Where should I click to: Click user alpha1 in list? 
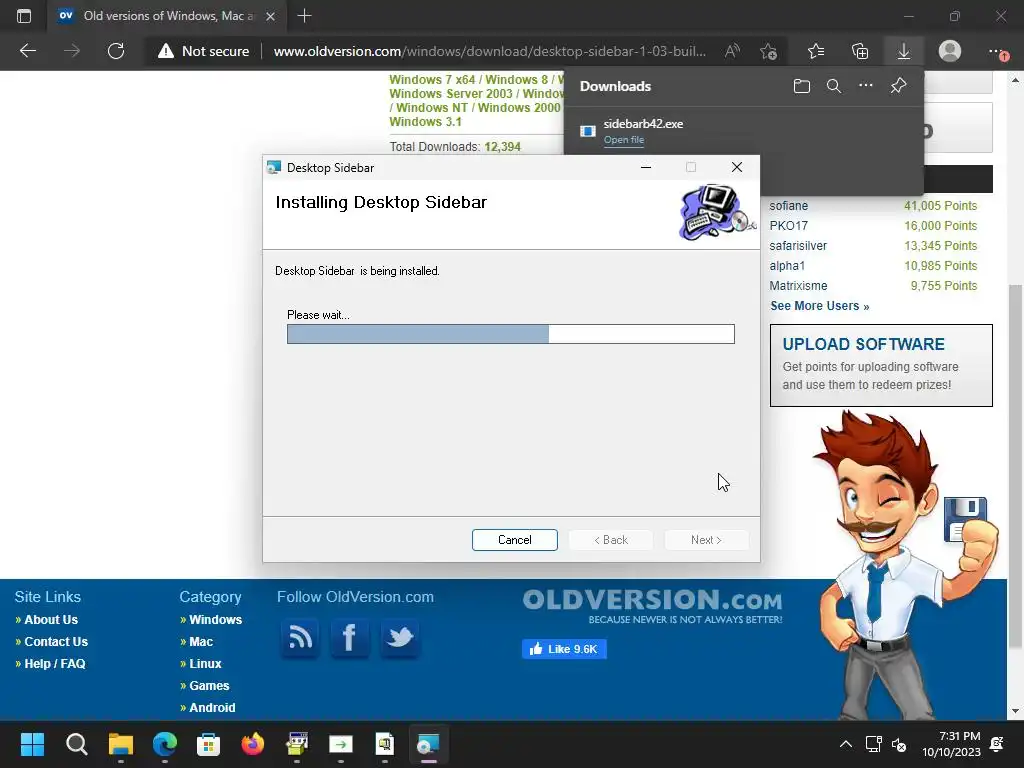pyautogui.click(x=787, y=266)
